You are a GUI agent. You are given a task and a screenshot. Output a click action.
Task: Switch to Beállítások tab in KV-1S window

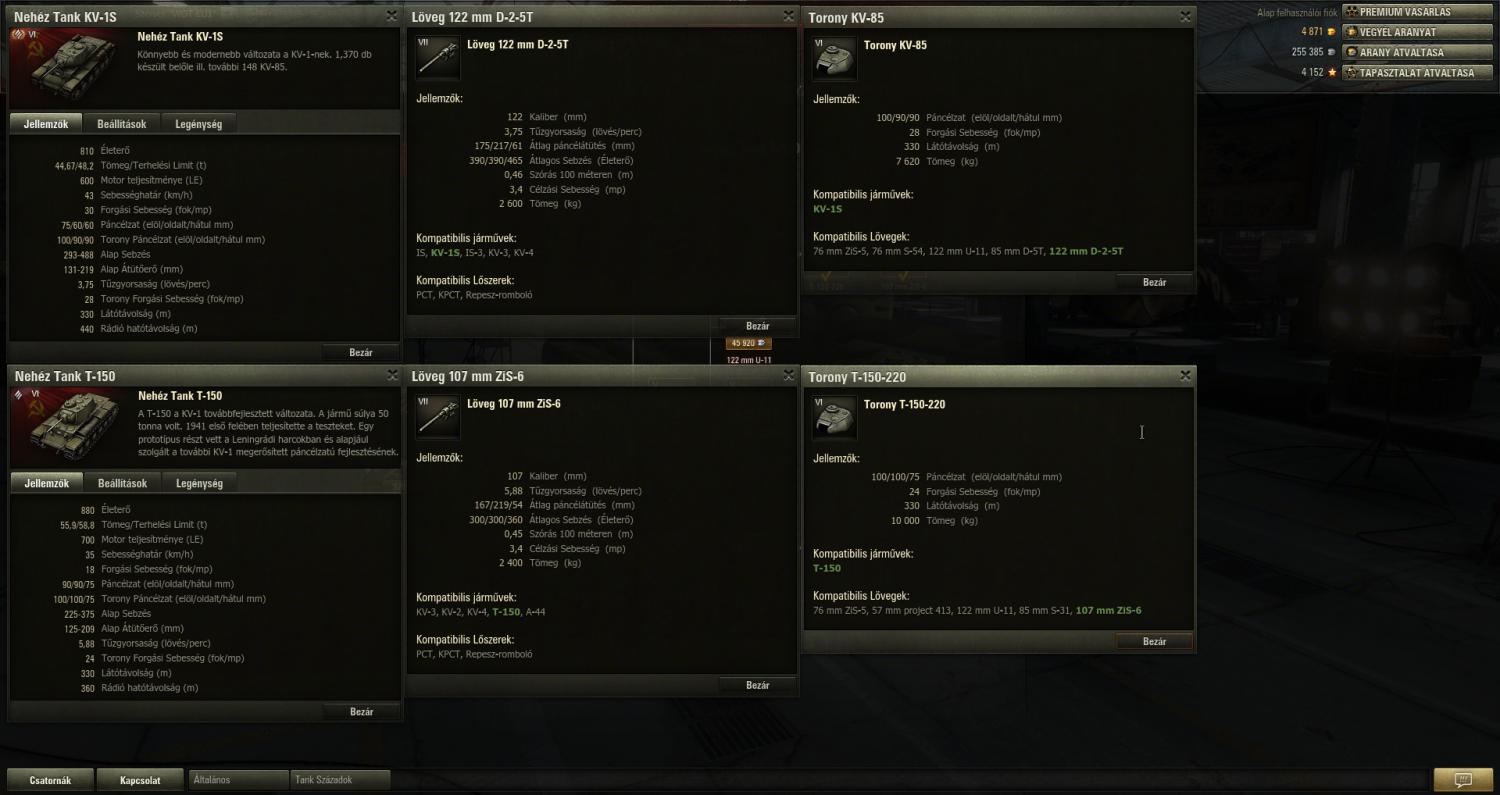[x=122, y=124]
